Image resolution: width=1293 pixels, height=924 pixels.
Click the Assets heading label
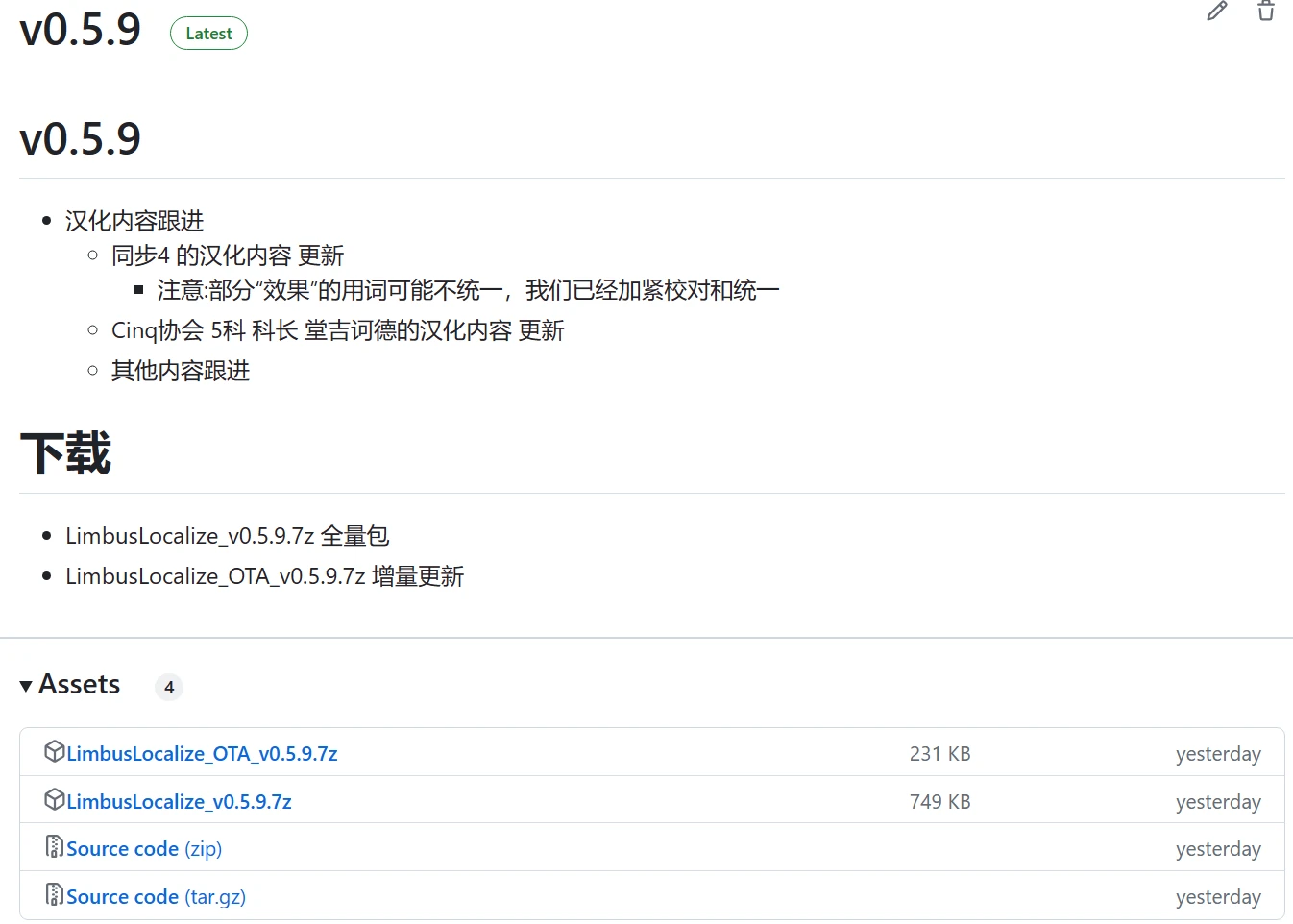click(80, 684)
